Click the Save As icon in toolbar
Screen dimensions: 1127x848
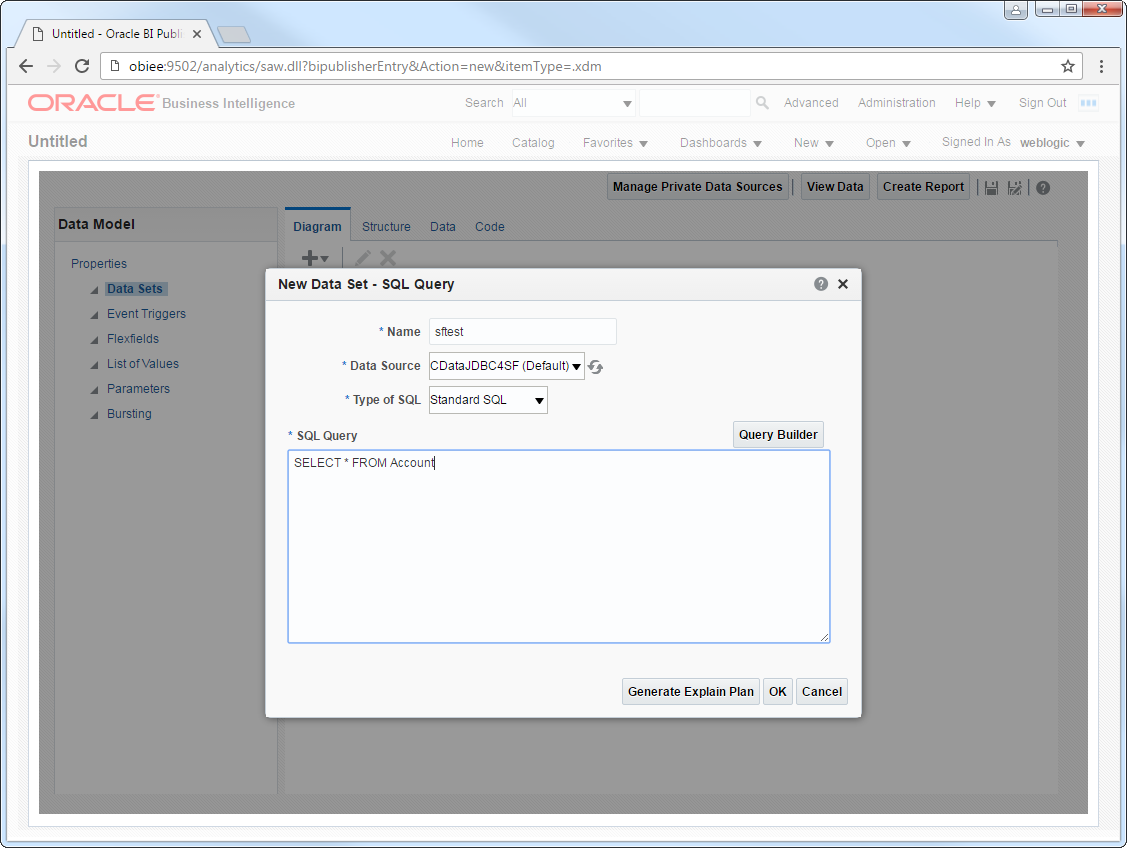click(x=1015, y=188)
